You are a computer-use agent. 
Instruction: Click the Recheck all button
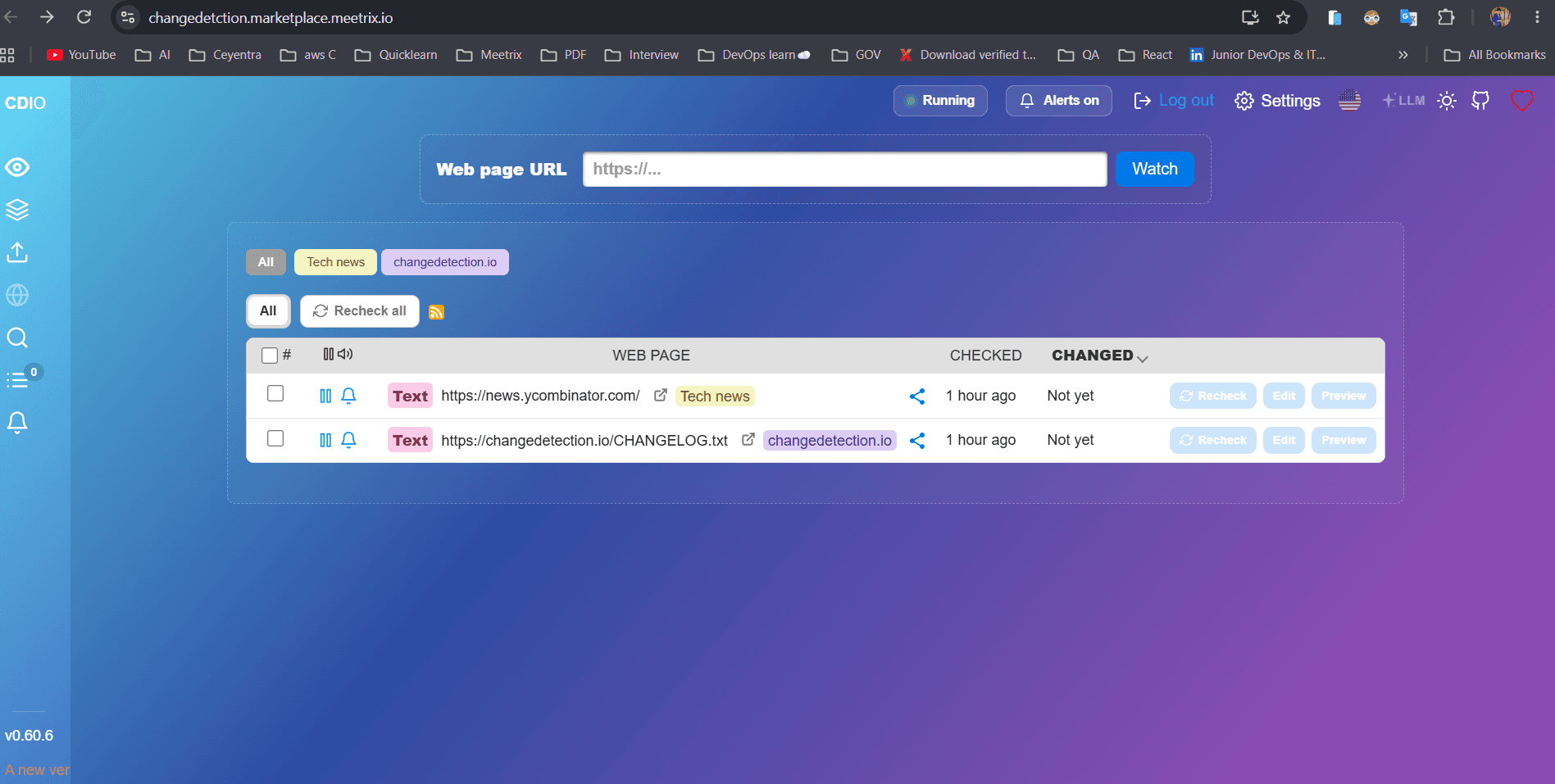point(360,311)
